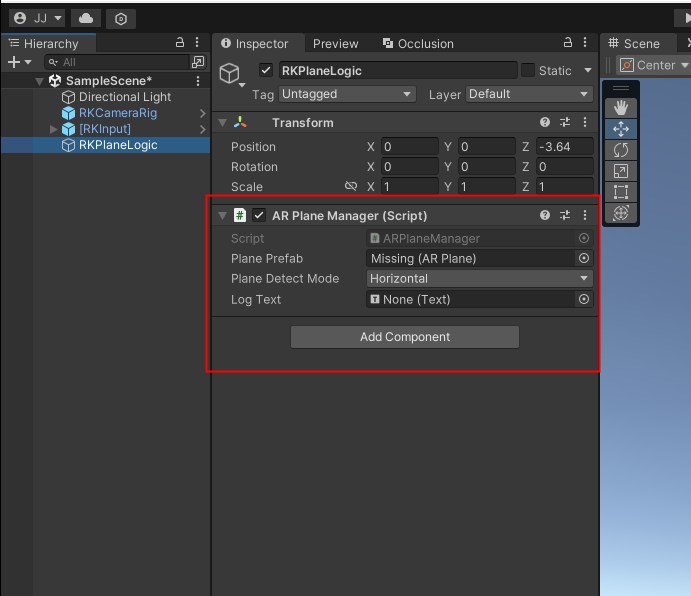The width and height of the screenshot is (691, 596).
Task: Select the Scale tool
Action: click(621, 171)
